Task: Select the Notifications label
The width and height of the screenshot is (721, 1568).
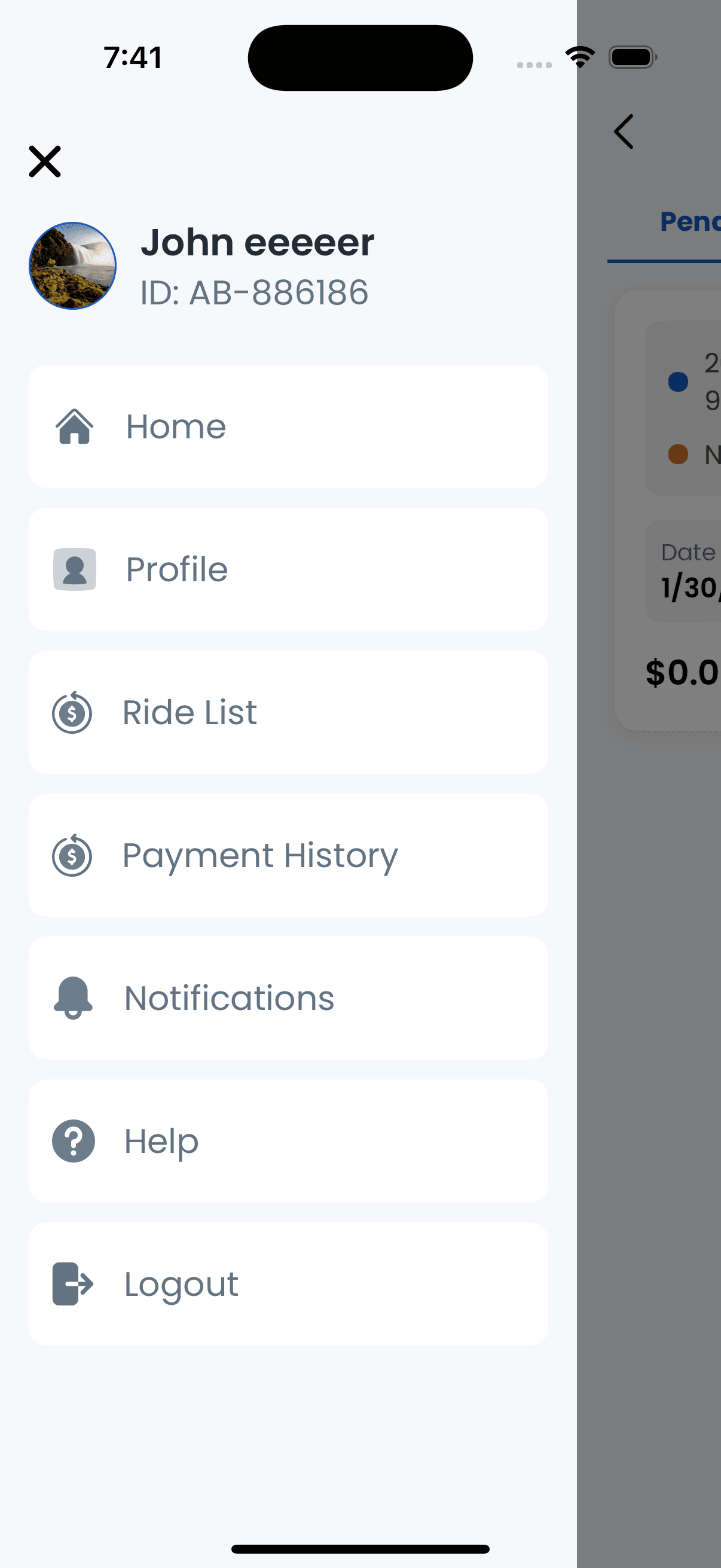Action: click(229, 998)
